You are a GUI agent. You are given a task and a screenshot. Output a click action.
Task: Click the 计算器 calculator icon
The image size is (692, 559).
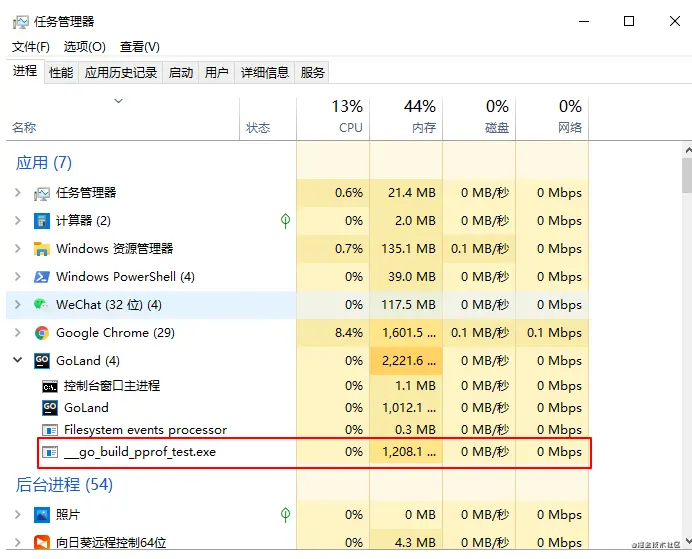[42, 221]
